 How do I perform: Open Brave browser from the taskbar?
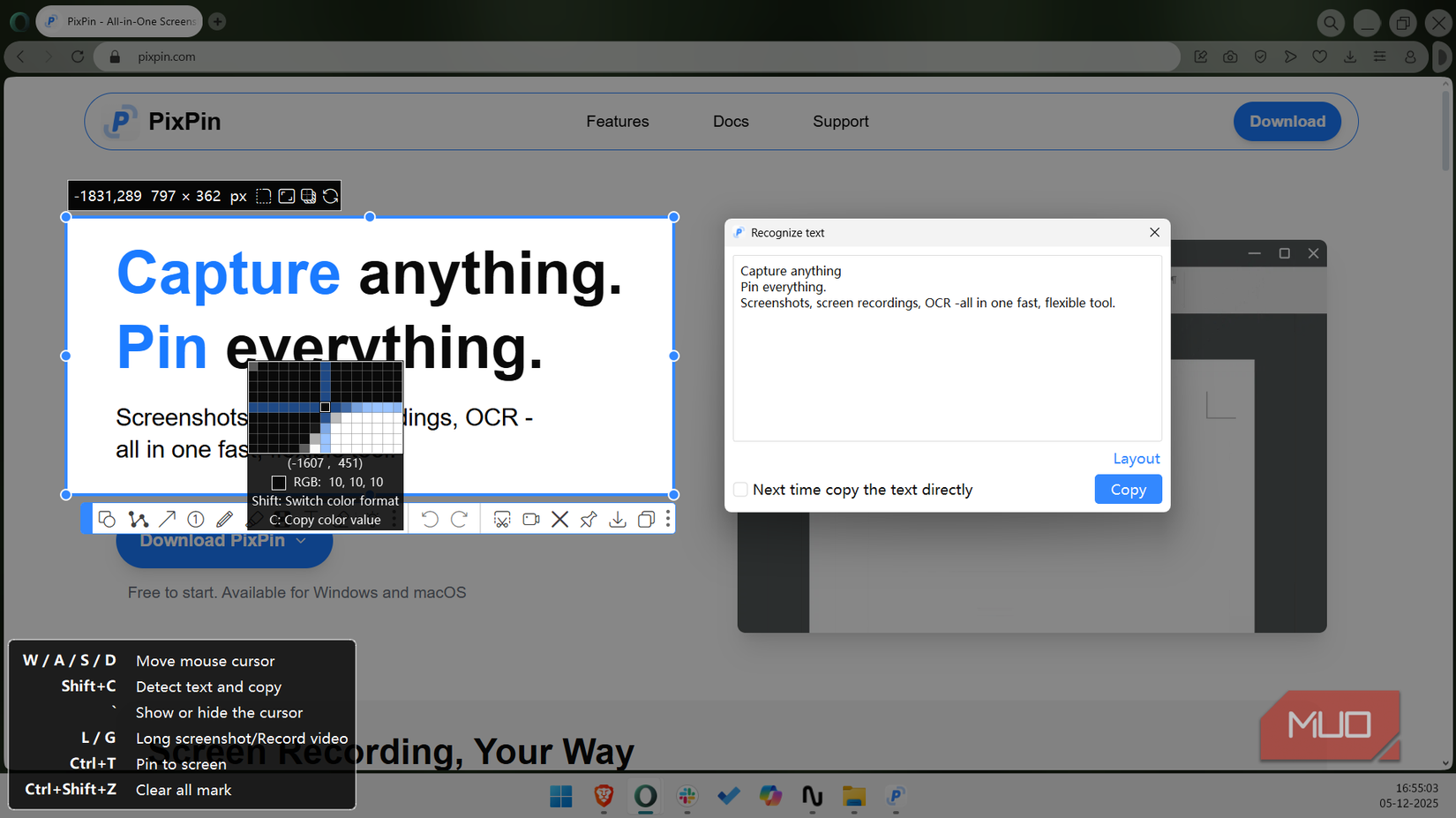point(604,797)
